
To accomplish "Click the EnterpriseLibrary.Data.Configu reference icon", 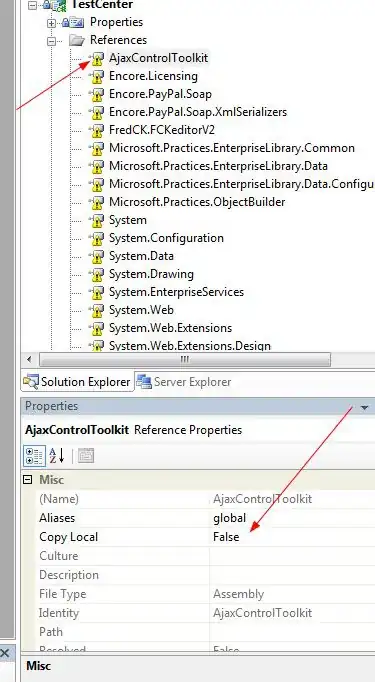I will point(96,184).
